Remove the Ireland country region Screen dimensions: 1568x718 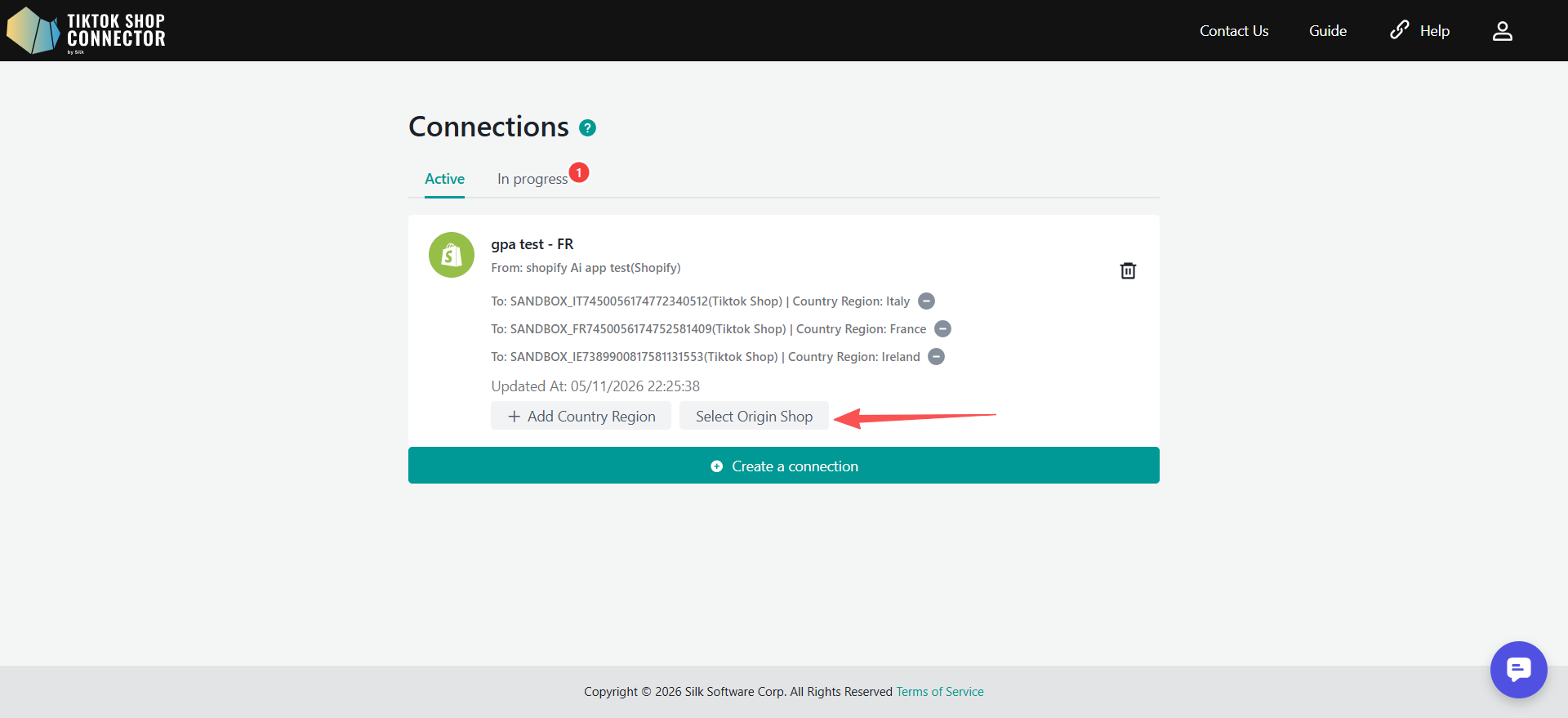(937, 357)
